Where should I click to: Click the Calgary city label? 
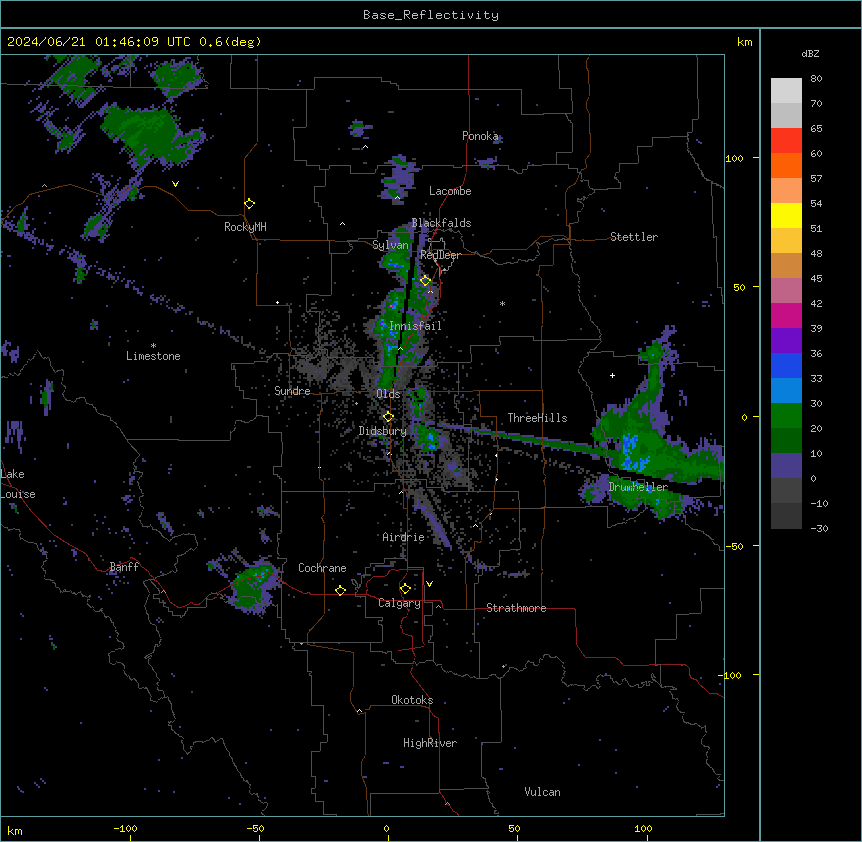tap(399, 603)
